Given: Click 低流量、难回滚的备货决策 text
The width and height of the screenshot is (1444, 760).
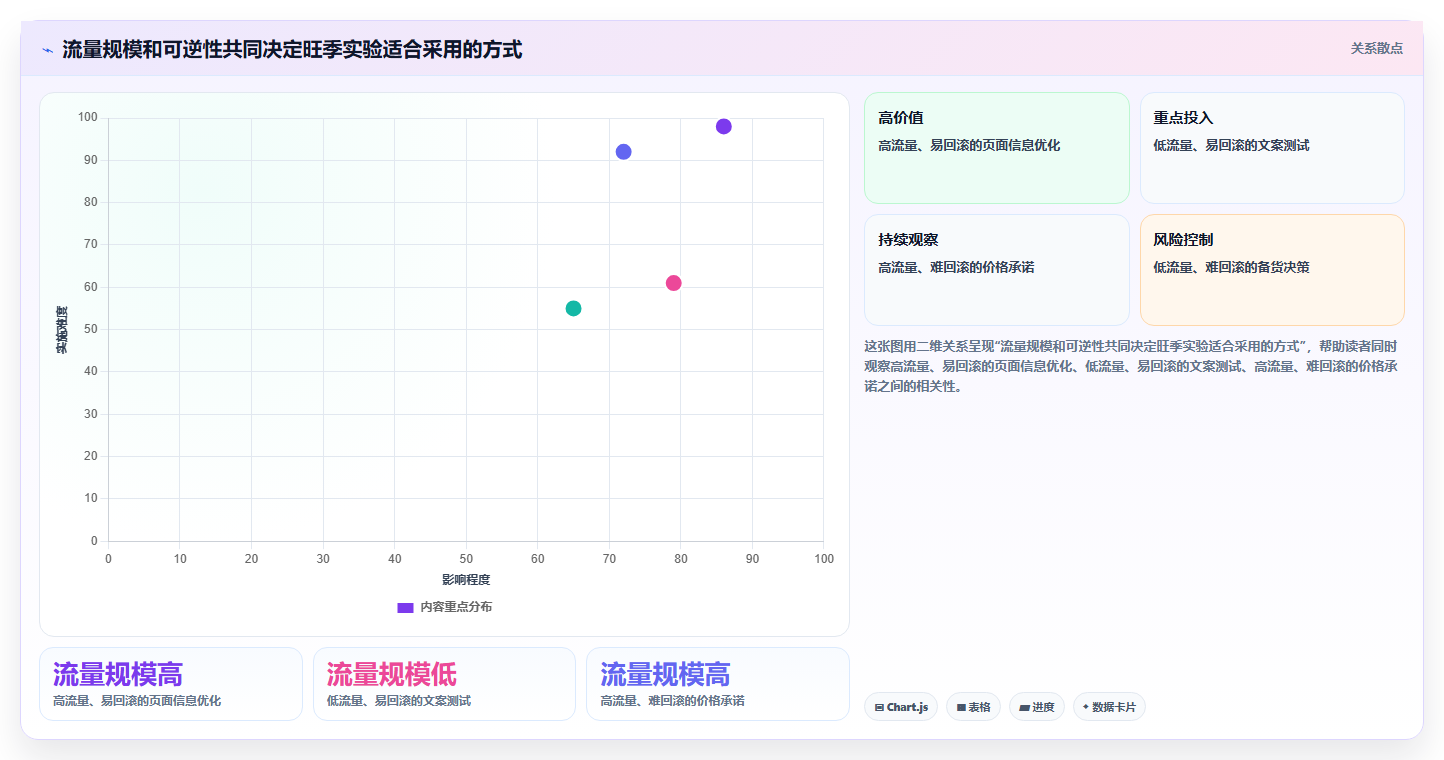Looking at the screenshot, I should (1231, 267).
